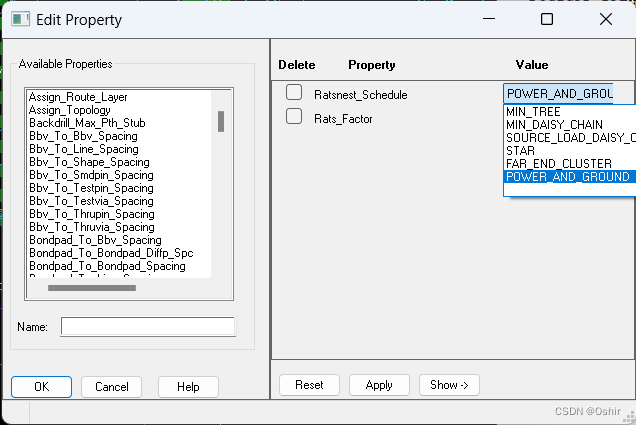Click the horizontal scrollbar under properties list
The height and width of the screenshot is (425, 636).
[x=92, y=289]
